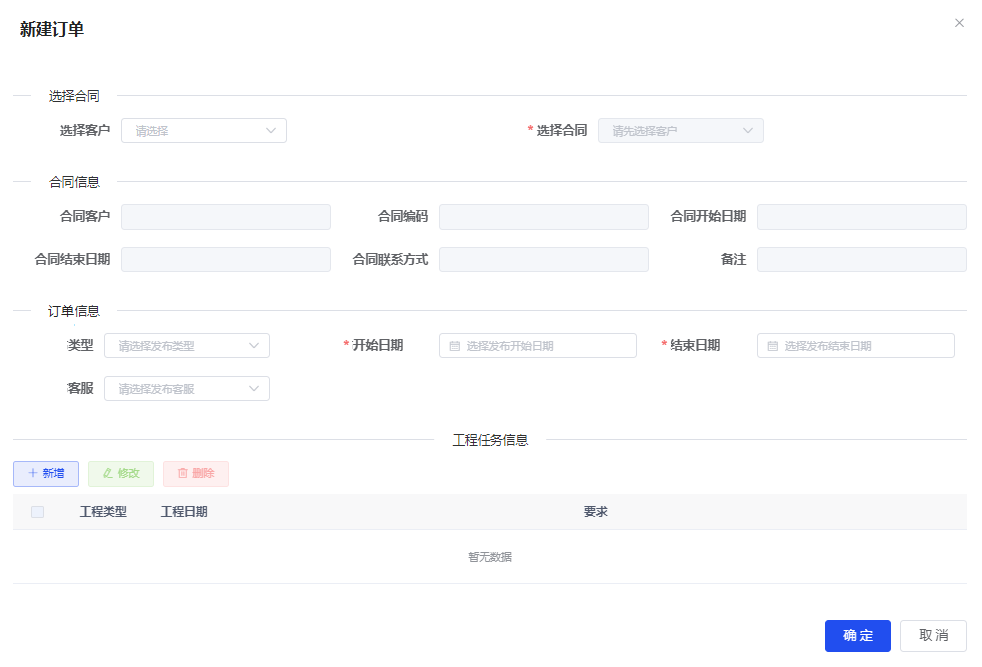Click the 新增 plus button
The height and width of the screenshot is (667, 982).
click(46, 474)
